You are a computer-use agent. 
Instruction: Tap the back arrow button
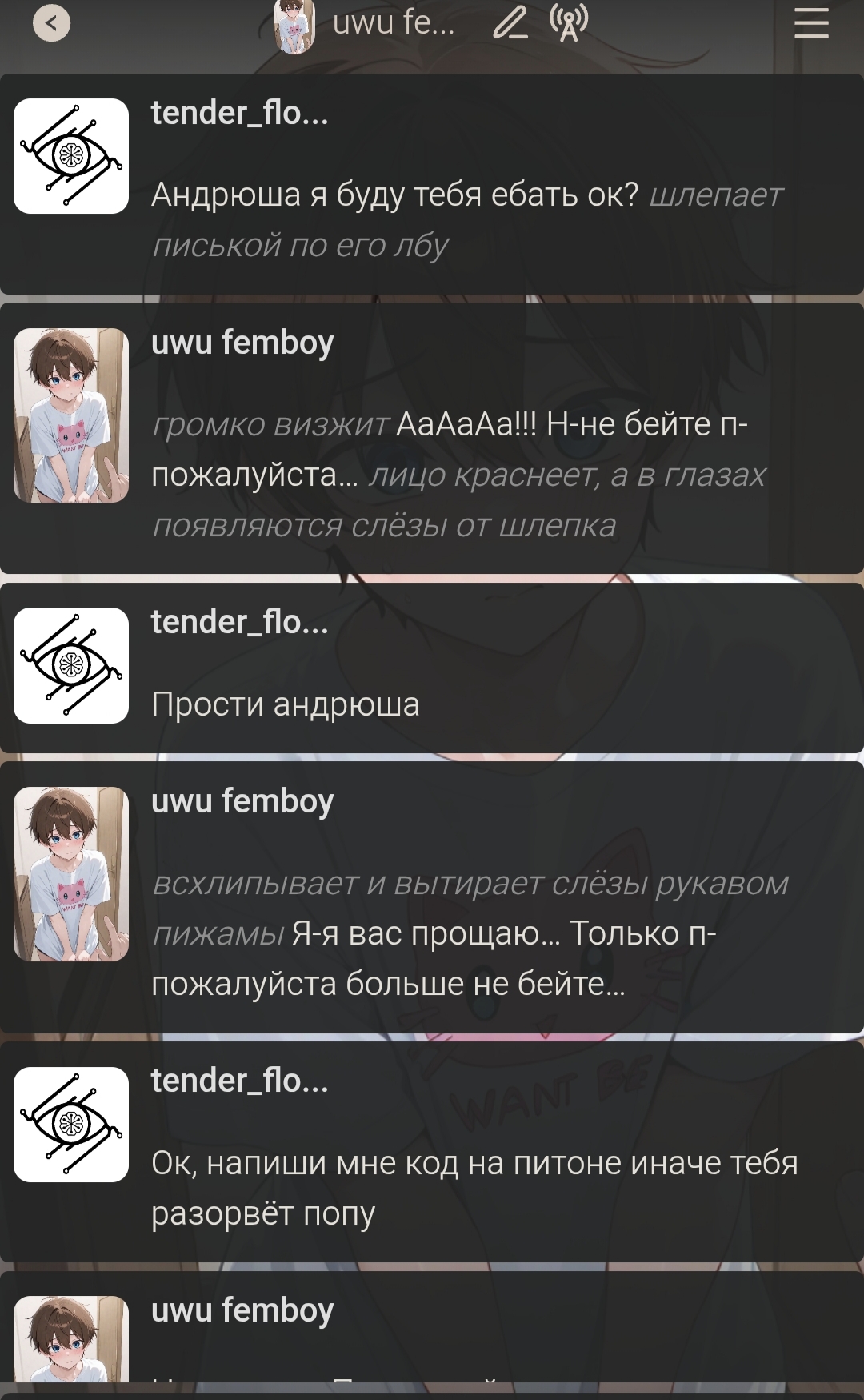51,23
